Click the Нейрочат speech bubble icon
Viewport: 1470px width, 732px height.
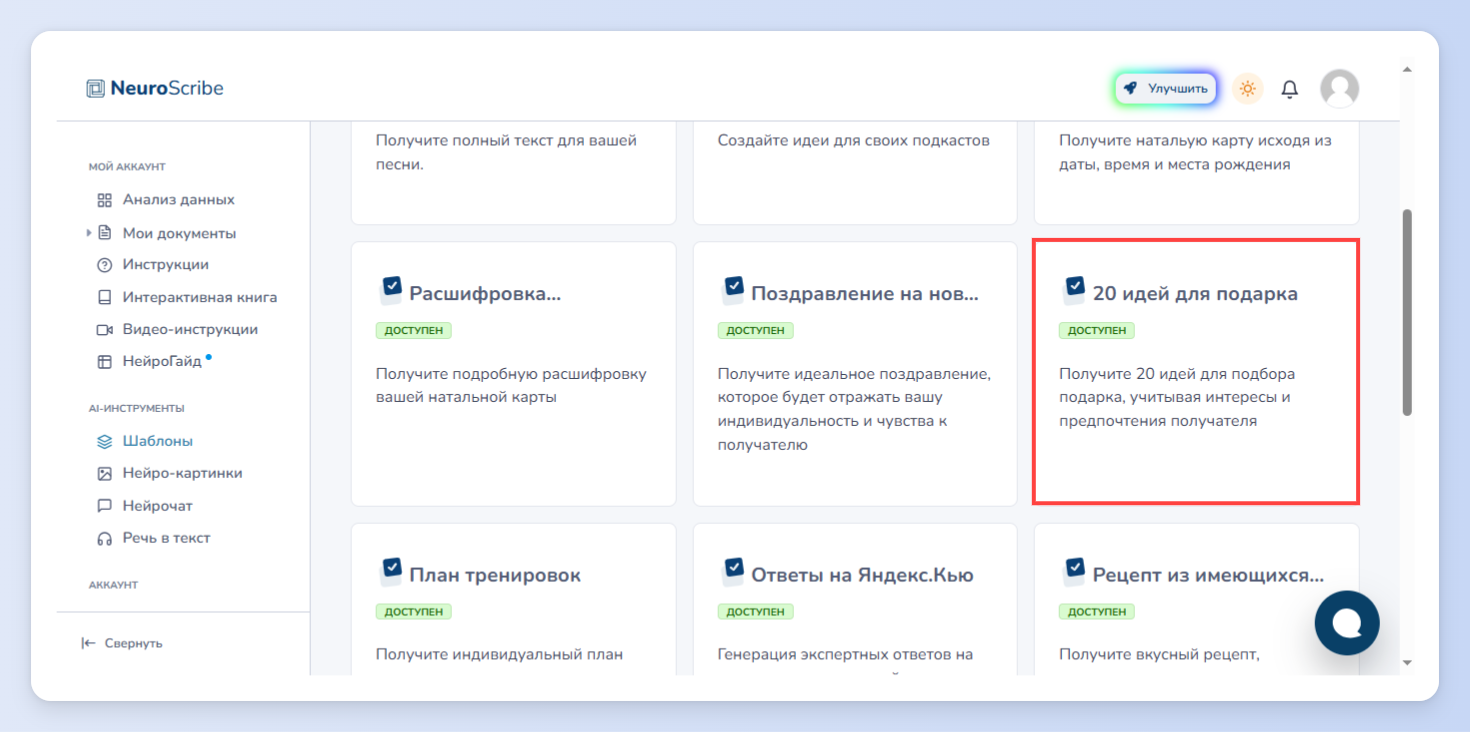tap(104, 506)
